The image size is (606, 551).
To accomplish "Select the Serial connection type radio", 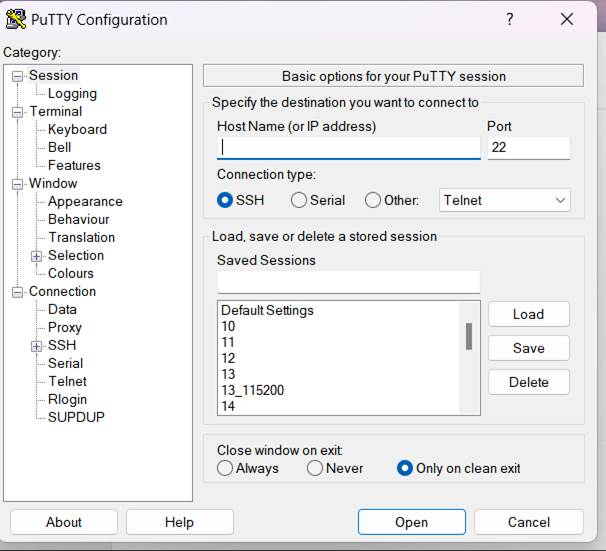I will (x=299, y=200).
